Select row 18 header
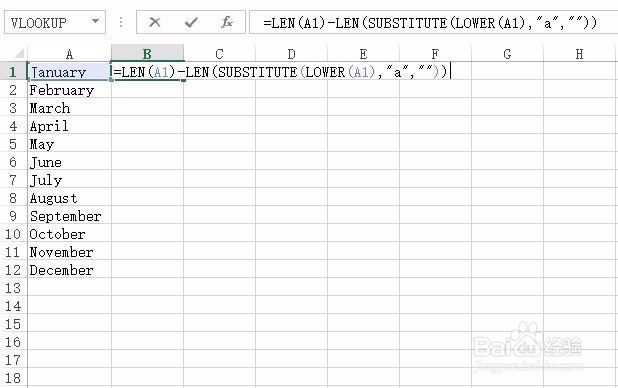618x388 pixels. click(x=13, y=378)
